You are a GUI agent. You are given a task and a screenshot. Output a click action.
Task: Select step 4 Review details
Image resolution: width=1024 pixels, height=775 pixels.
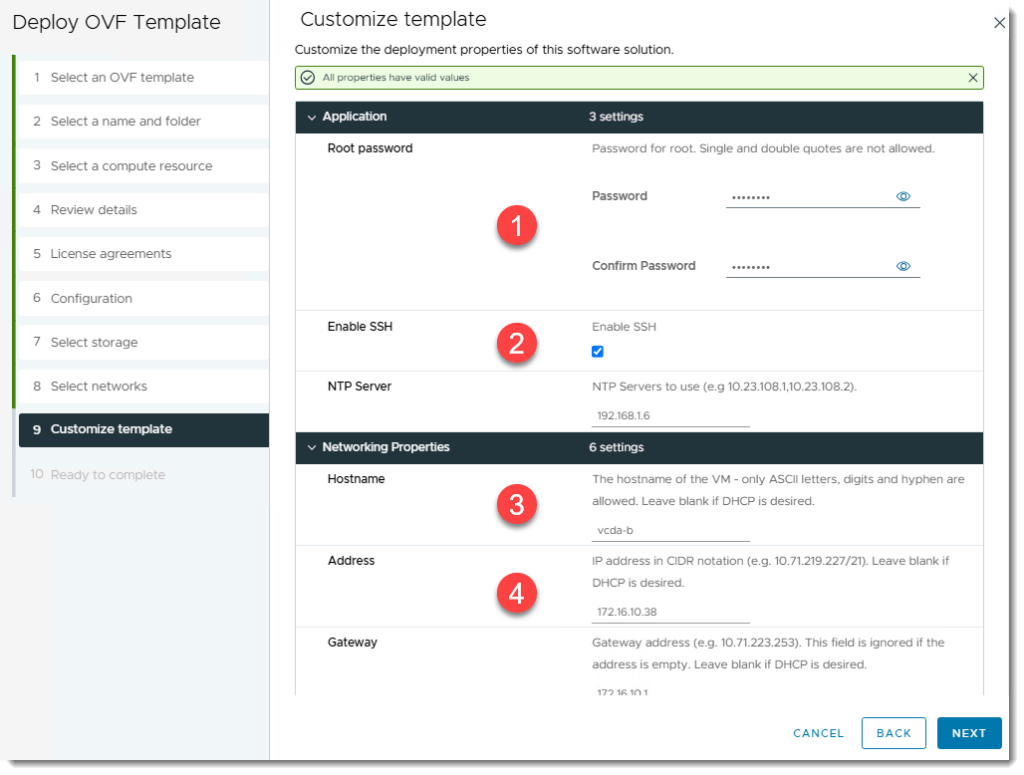(94, 210)
